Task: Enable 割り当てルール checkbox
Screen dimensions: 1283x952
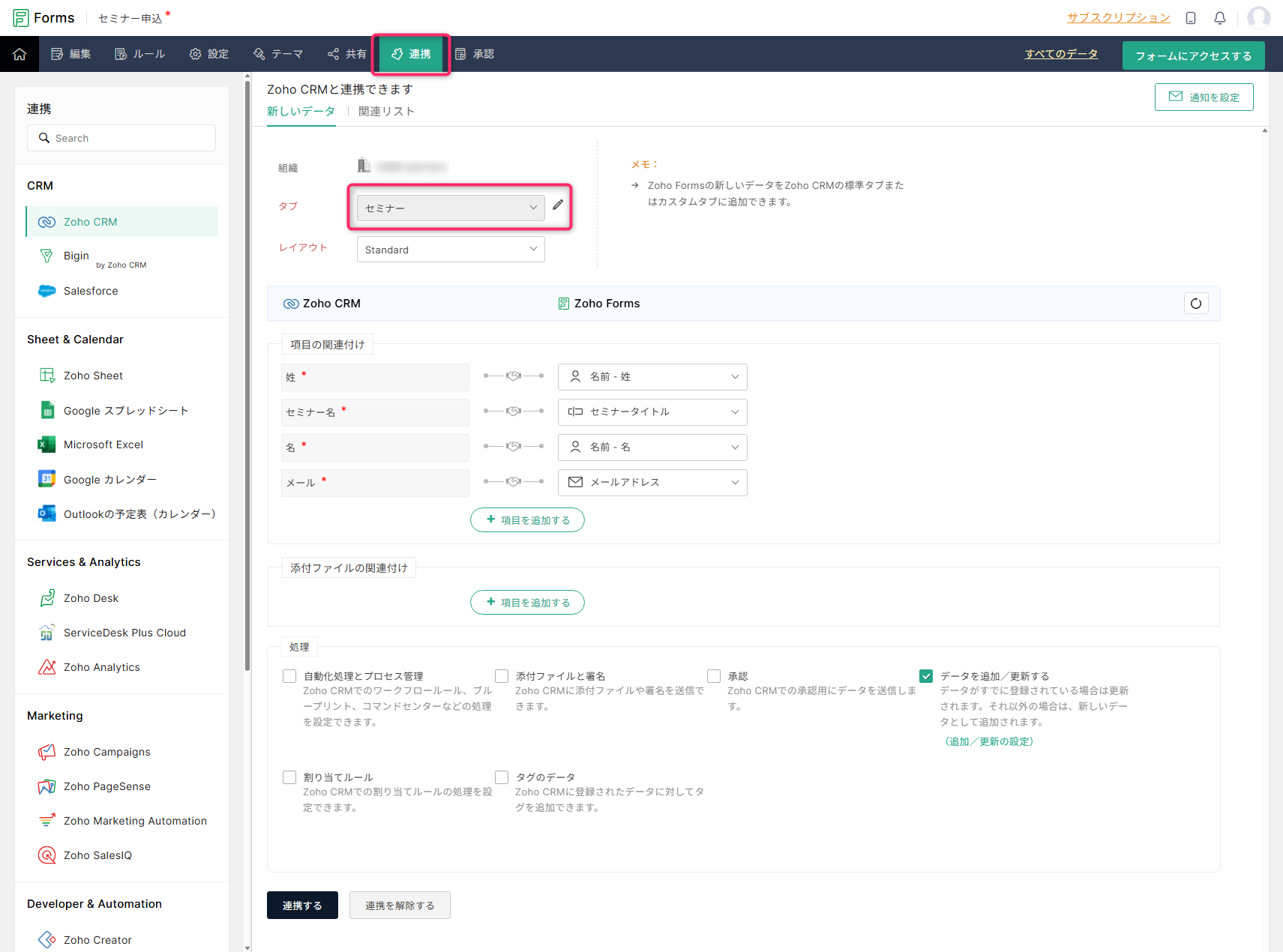Action: click(x=289, y=777)
